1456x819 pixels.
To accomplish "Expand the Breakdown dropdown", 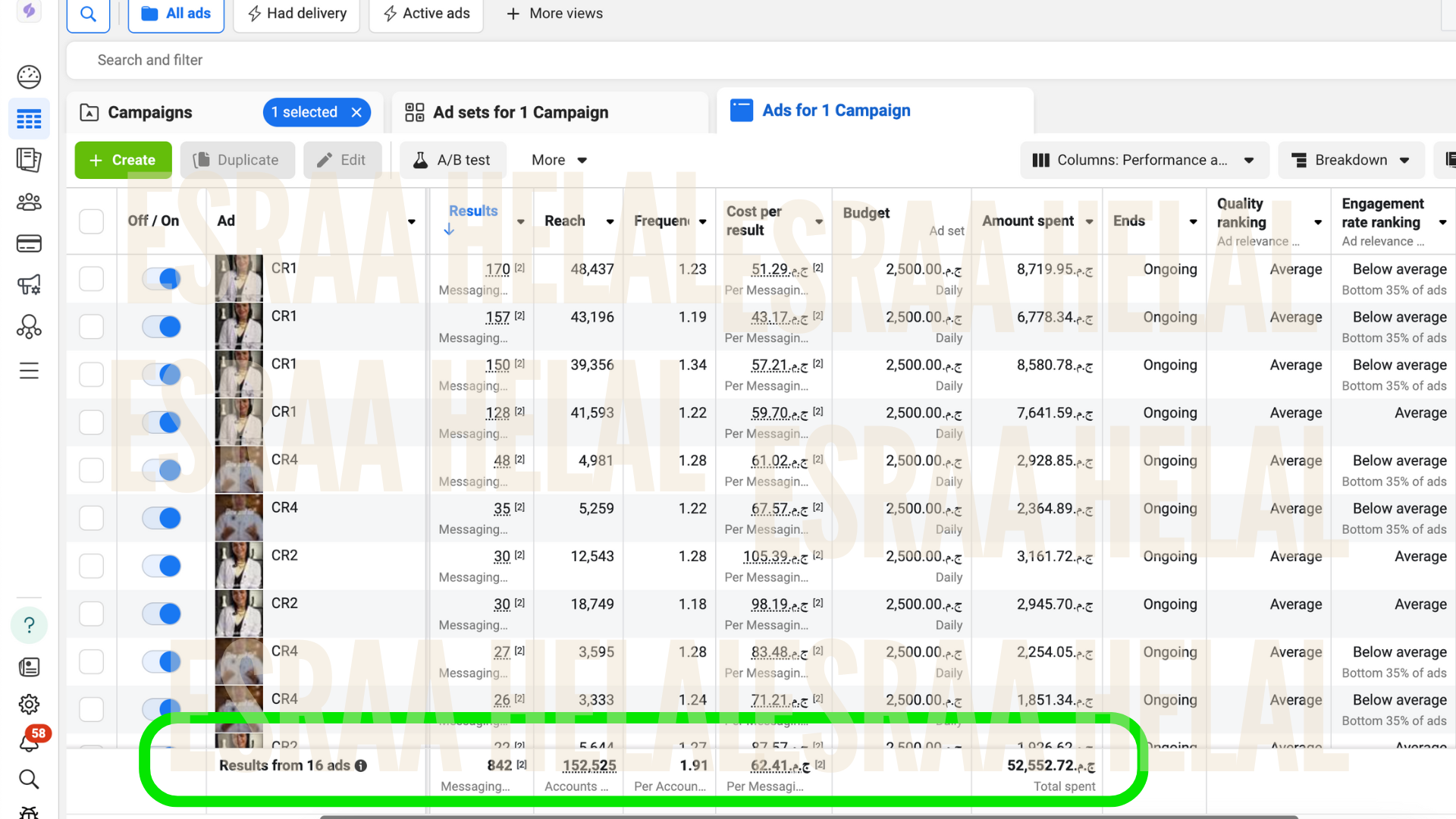I will tap(1351, 160).
